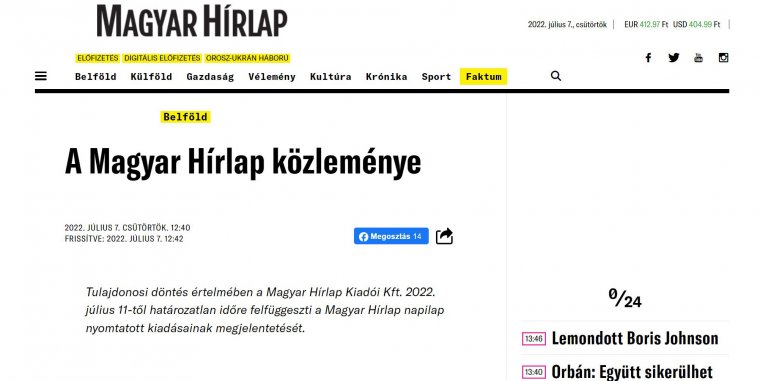Open the Vélemény section
The image size is (760, 381).
272,77
